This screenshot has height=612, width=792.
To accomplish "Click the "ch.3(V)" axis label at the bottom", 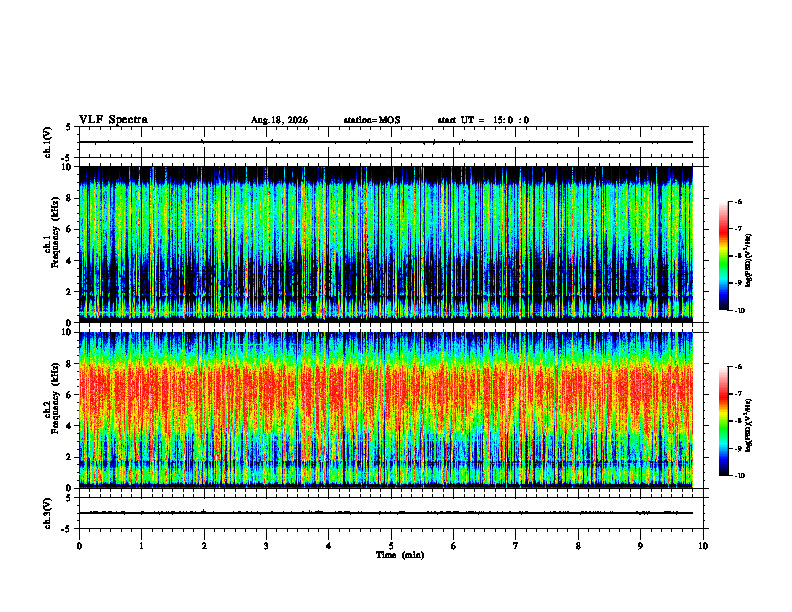I will (x=47, y=513).
